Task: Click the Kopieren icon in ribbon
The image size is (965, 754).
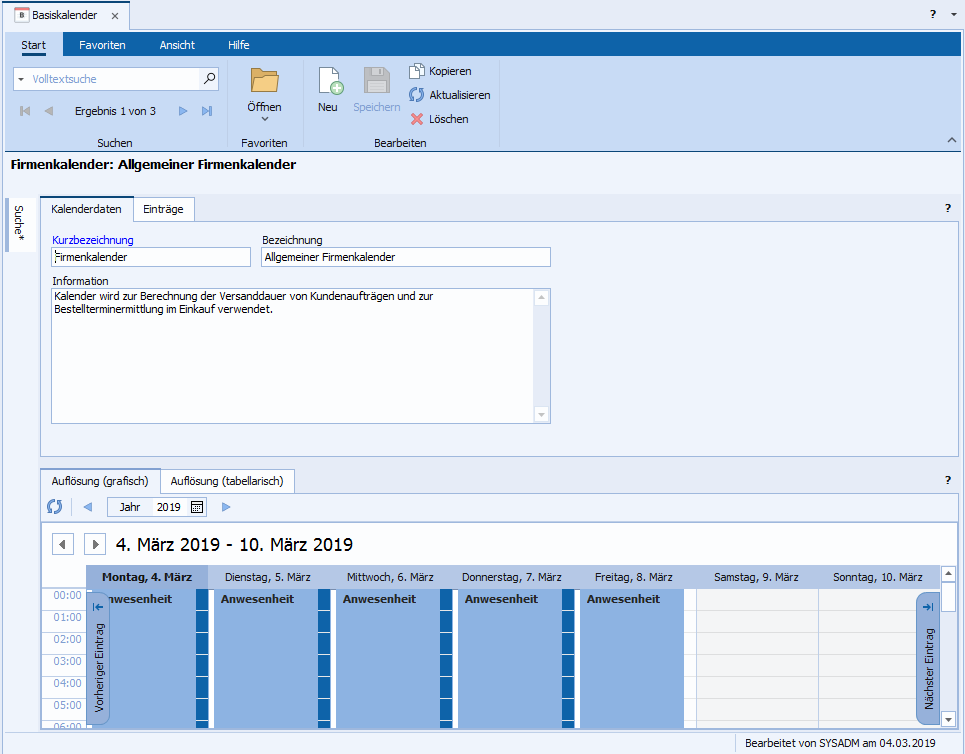Action: tap(417, 71)
